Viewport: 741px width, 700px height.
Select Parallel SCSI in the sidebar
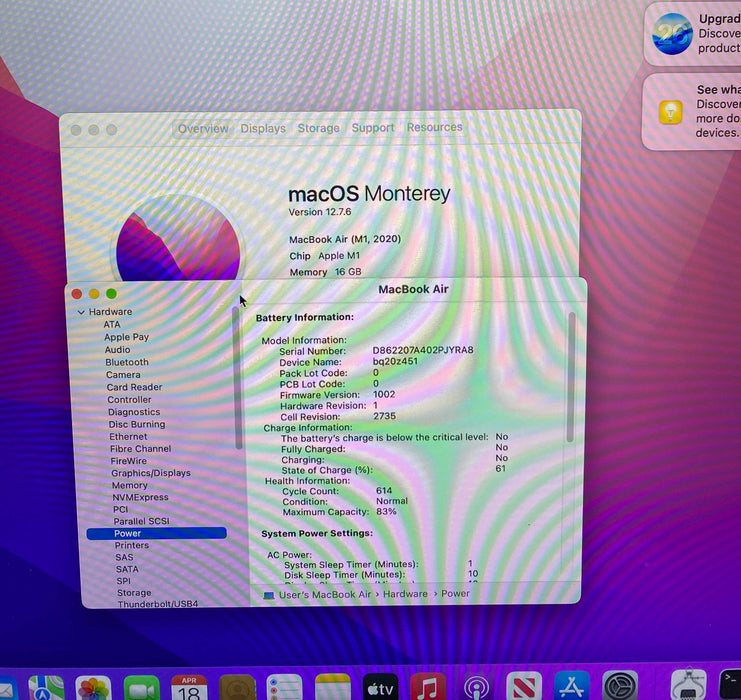point(141,521)
